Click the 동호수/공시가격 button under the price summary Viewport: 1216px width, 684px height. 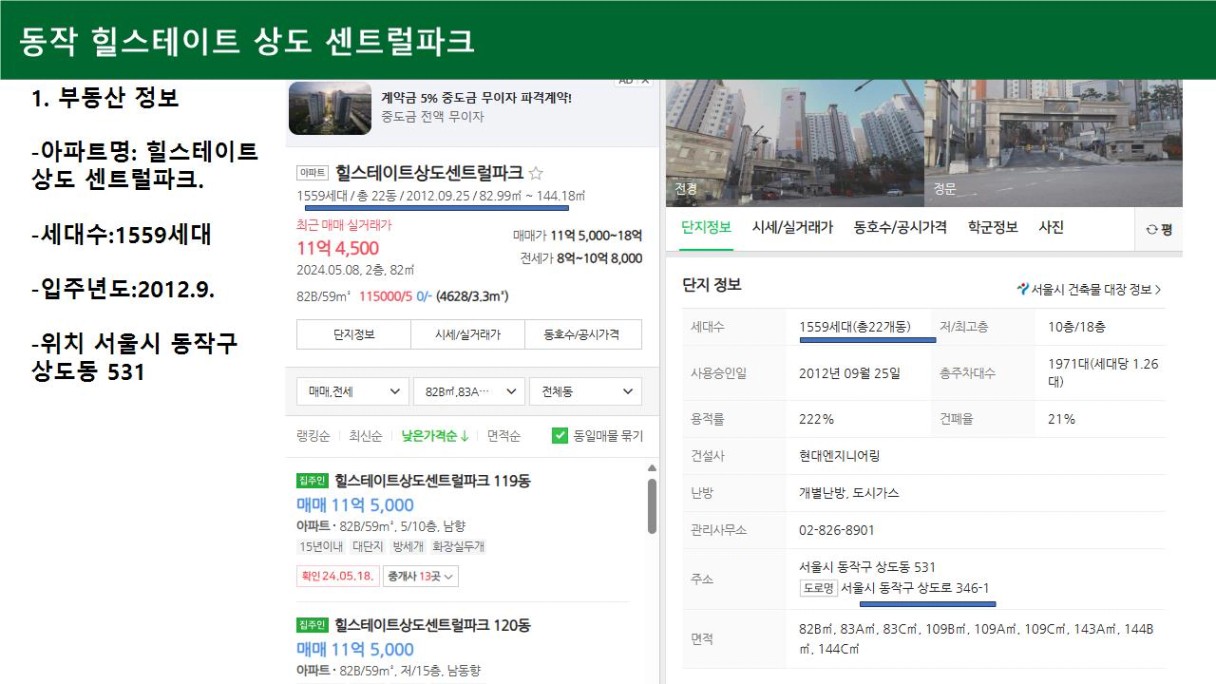pos(583,335)
